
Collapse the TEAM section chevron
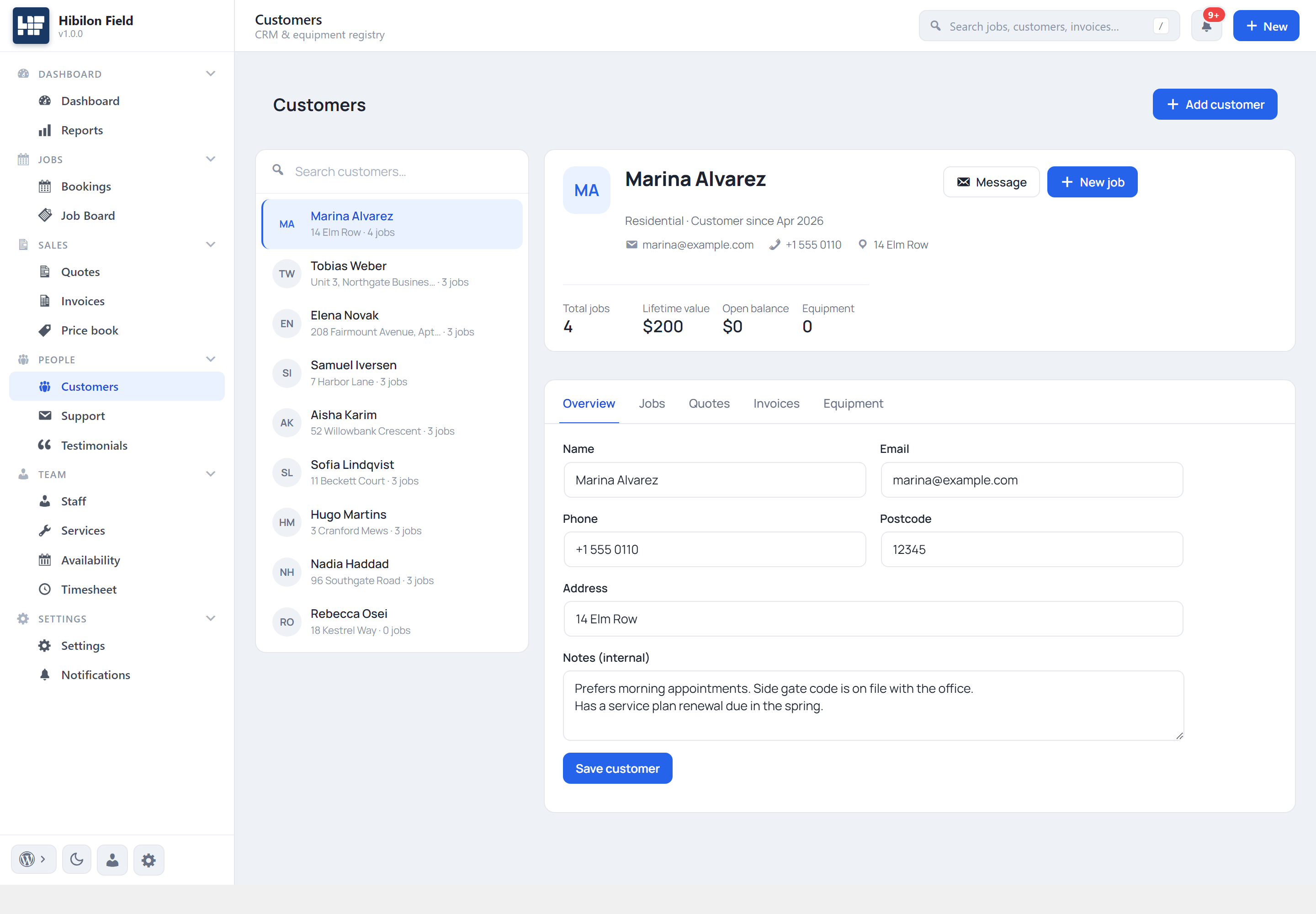coord(211,473)
